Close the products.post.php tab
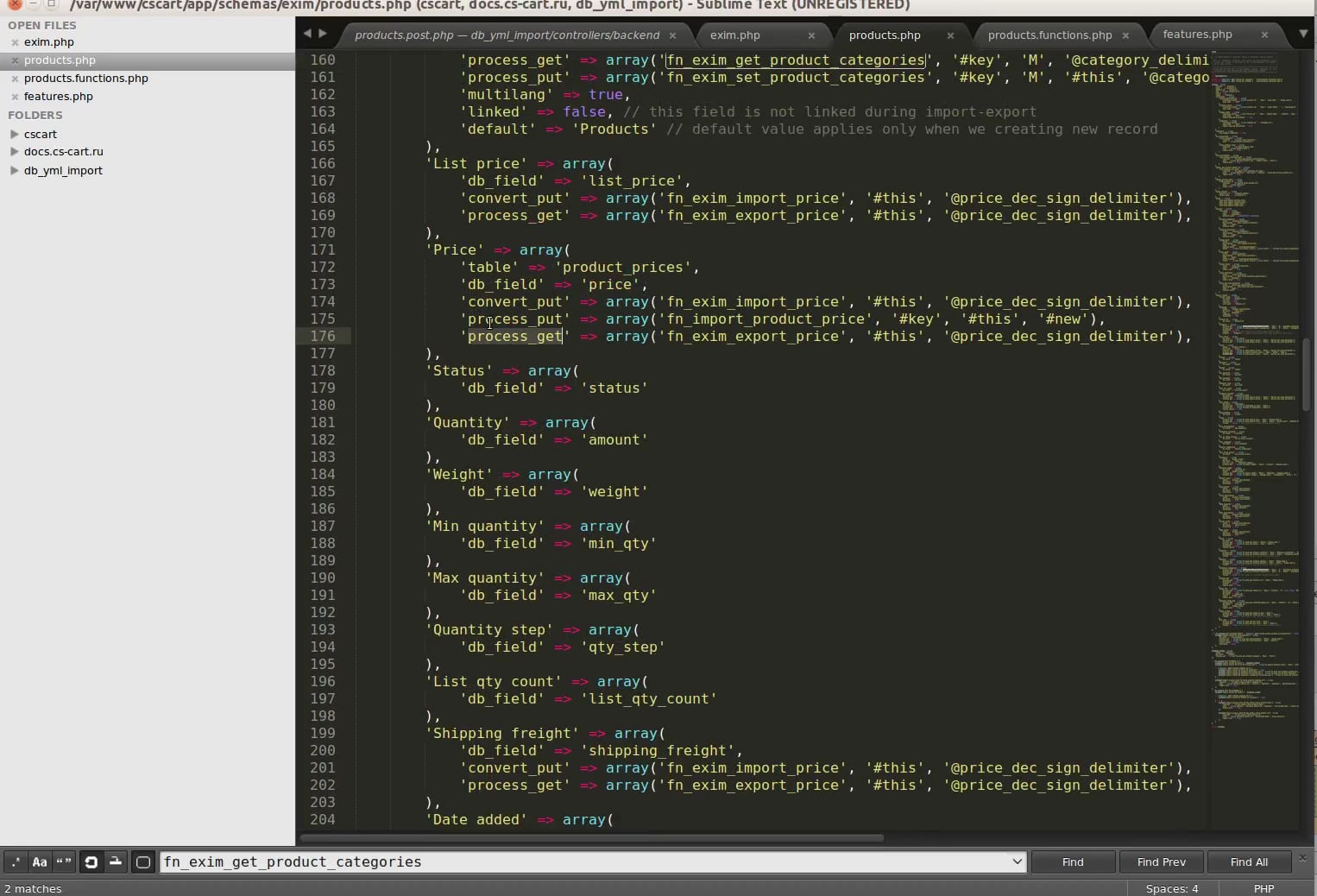 coord(672,35)
